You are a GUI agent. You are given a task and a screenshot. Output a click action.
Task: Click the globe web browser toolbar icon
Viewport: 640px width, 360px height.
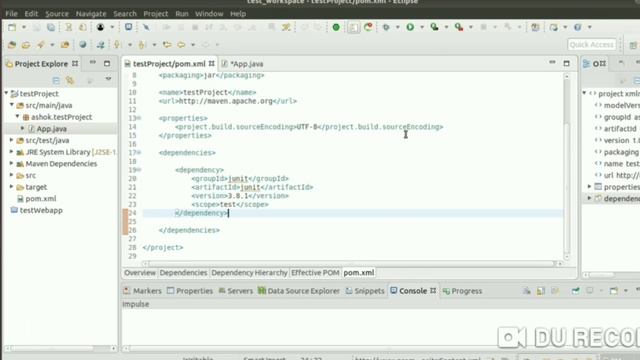[83, 44]
